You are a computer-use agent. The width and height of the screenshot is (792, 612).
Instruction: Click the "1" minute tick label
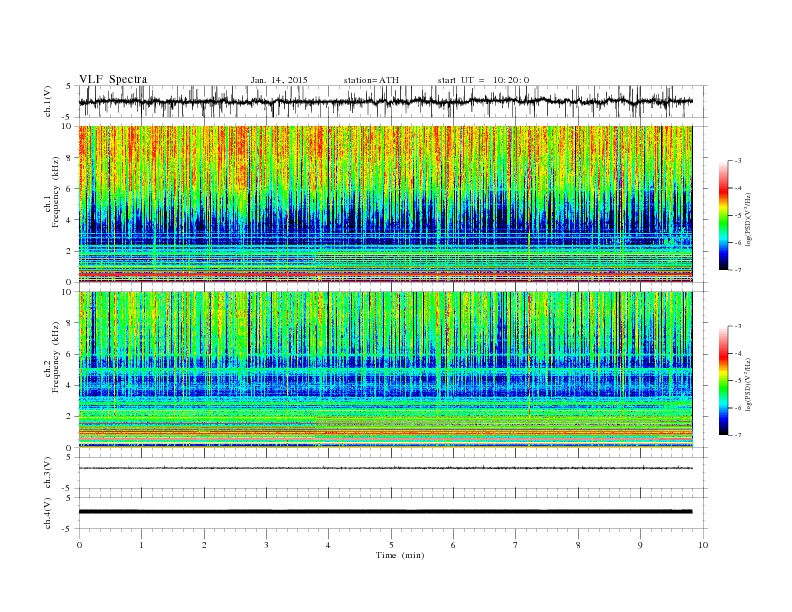[x=141, y=545]
